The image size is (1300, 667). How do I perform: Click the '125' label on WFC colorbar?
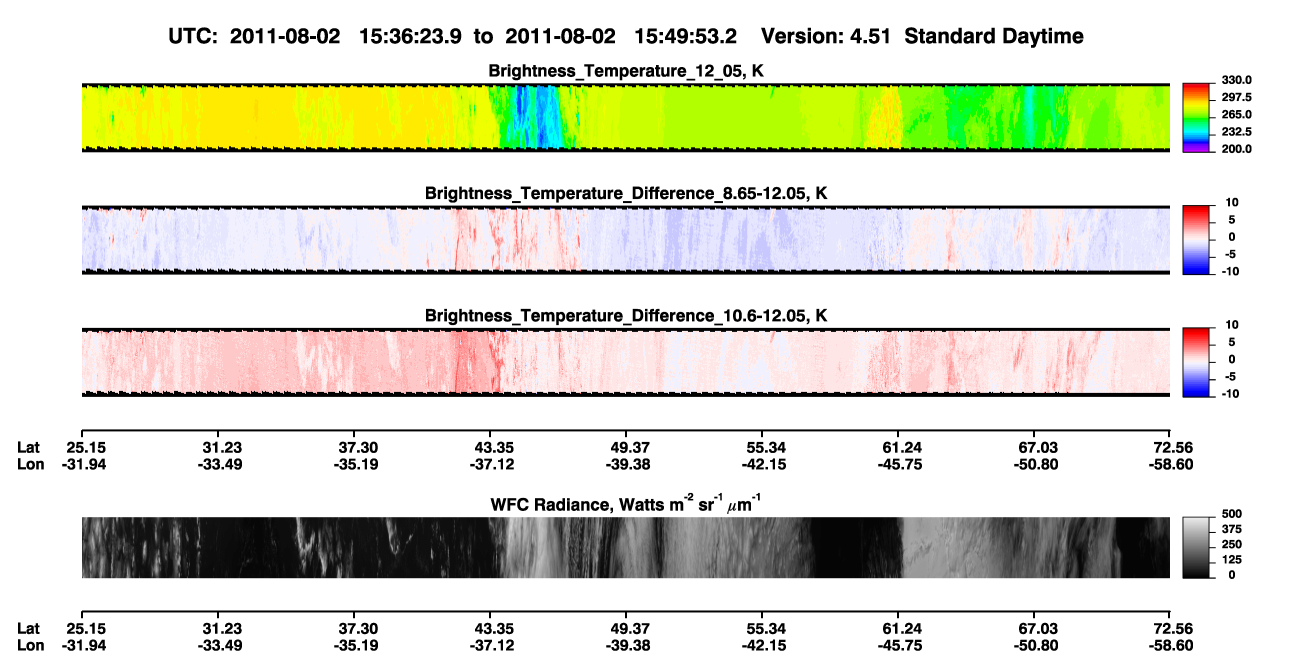1230,559
